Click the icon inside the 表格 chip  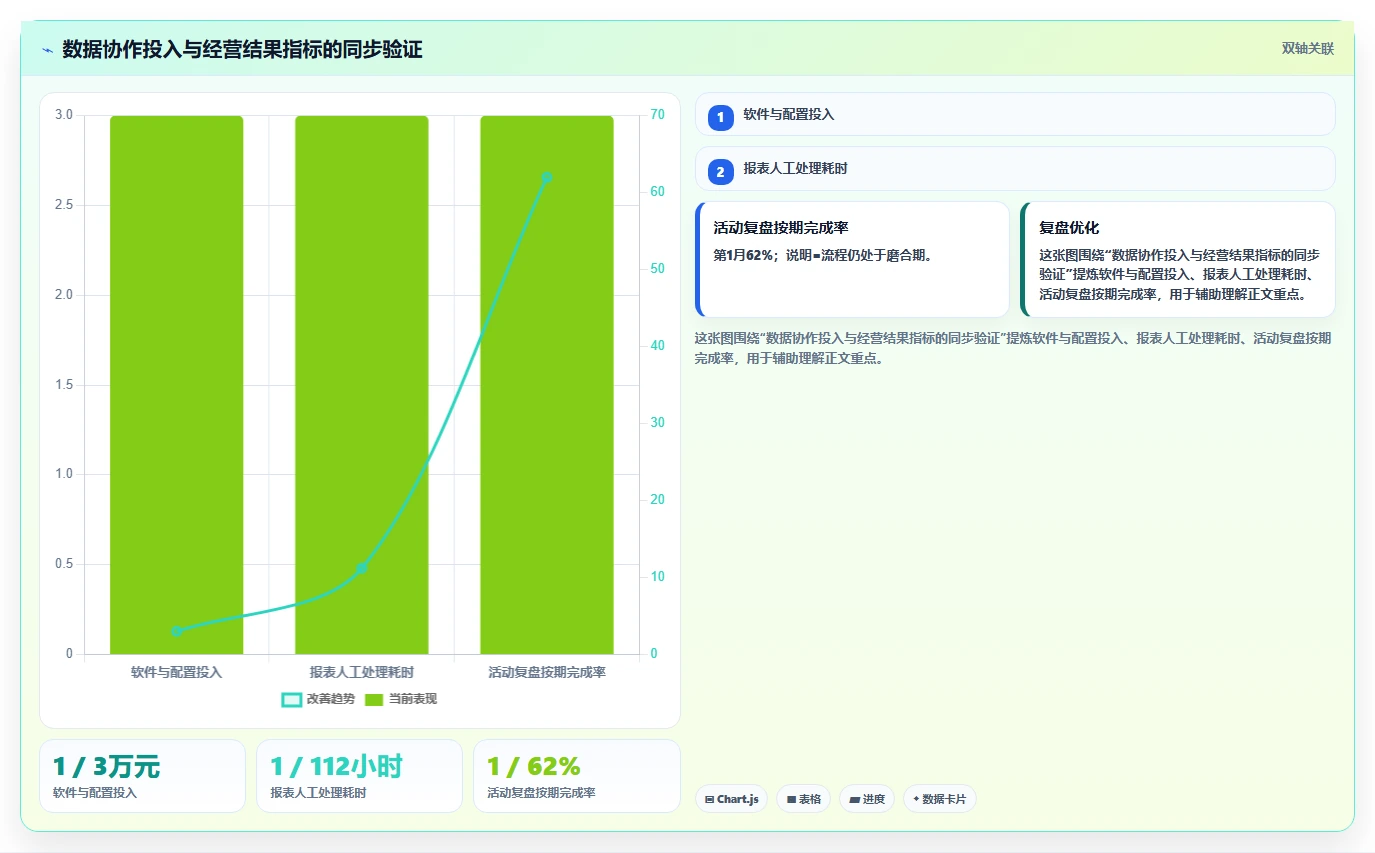coord(791,800)
